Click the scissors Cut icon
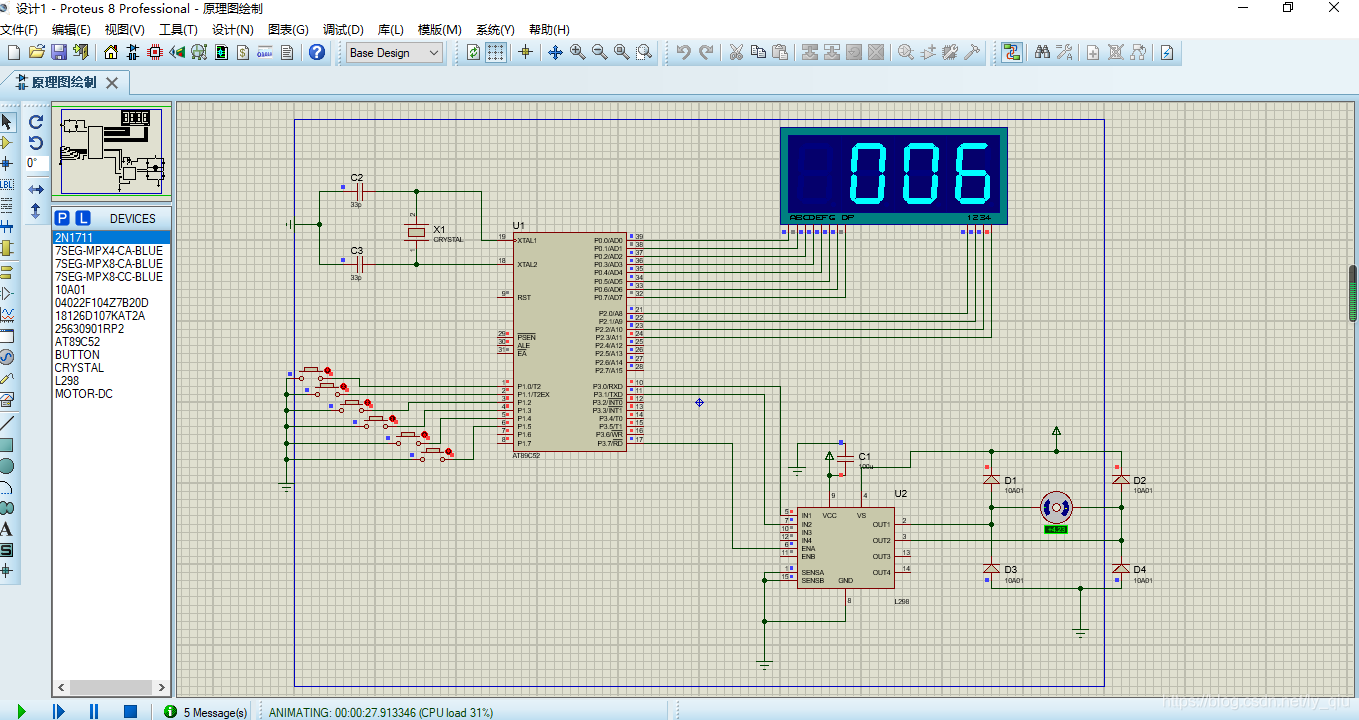 click(x=735, y=52)
